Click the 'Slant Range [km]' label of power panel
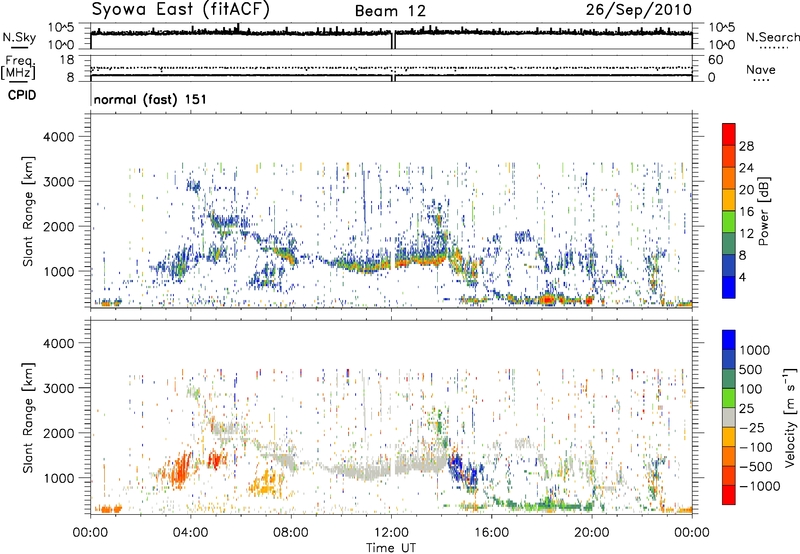Viewport: 800px width, 554px height. 28,211
